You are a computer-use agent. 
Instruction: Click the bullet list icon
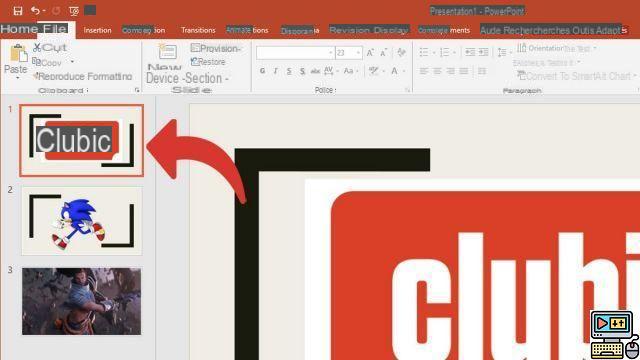pyautogui.click(x=424, y=52)
